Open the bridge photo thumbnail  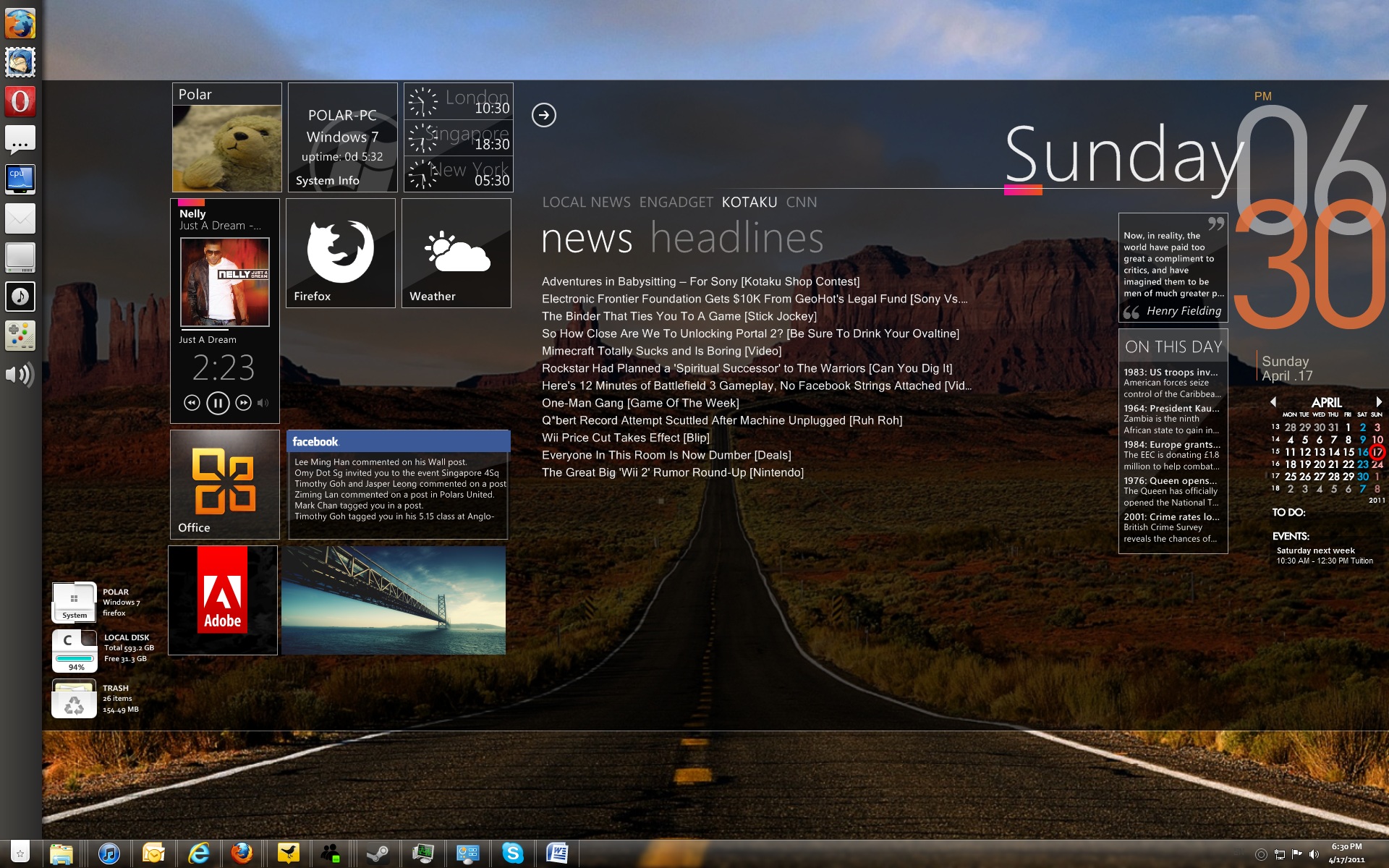pyautogui.click(x=394, y=600)
